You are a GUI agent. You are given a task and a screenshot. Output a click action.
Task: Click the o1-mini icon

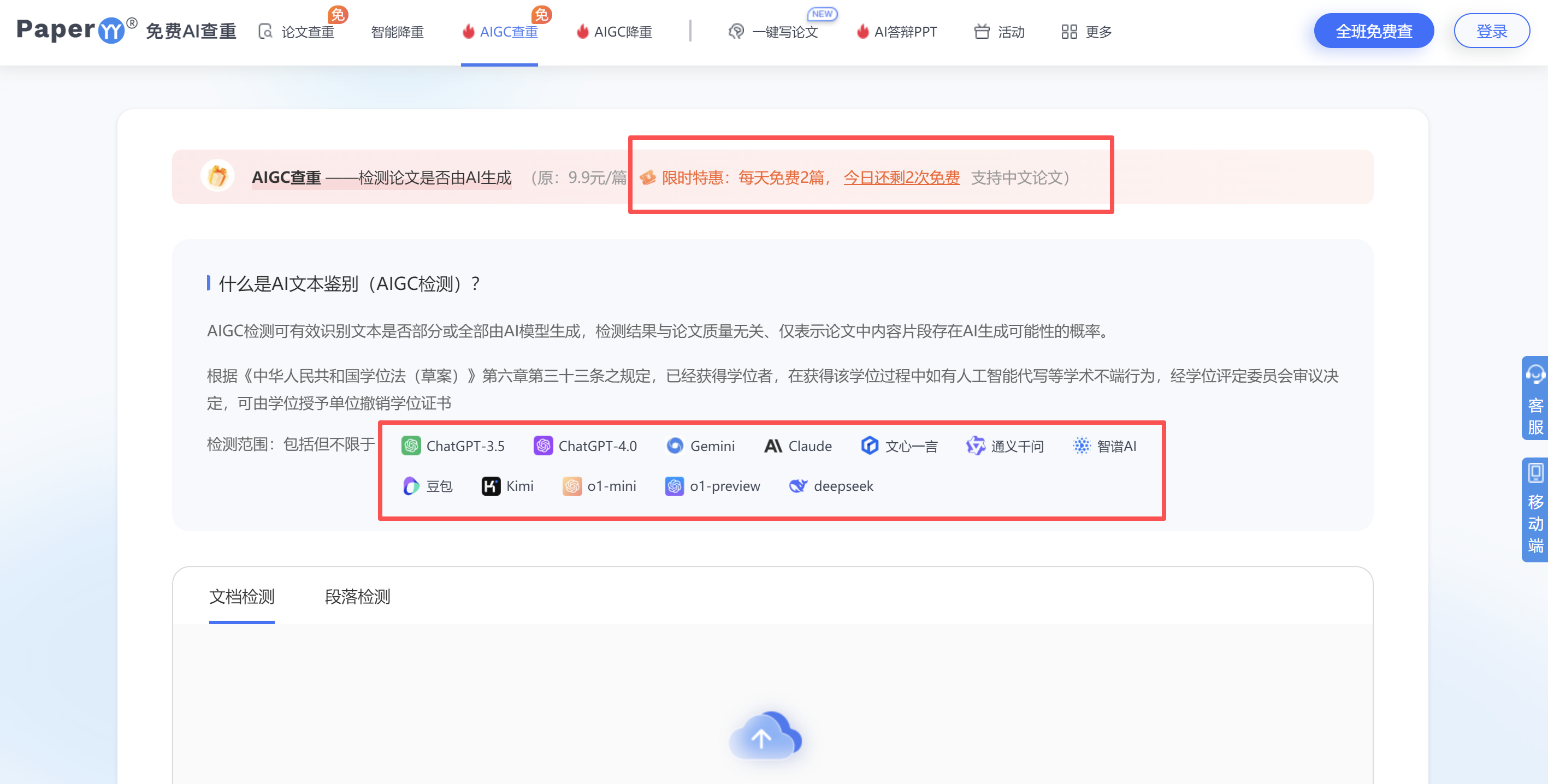coord(572,486)
